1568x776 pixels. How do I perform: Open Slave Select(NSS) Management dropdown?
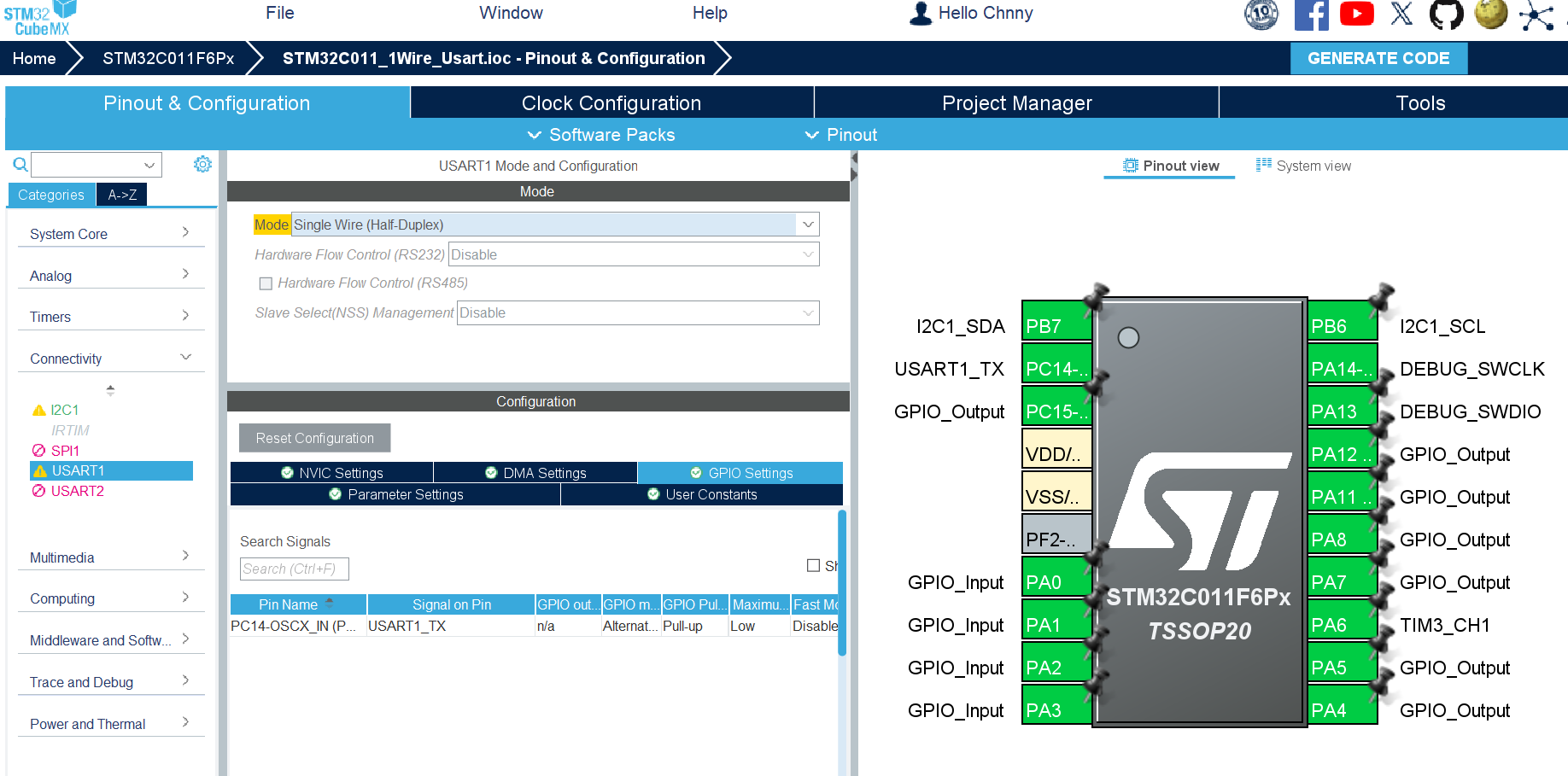click(638, 312)
